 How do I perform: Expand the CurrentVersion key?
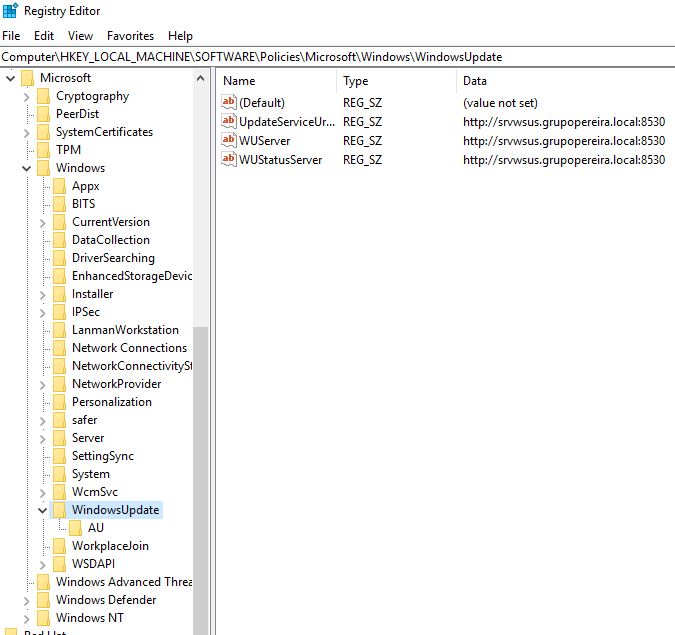point(43,223)
